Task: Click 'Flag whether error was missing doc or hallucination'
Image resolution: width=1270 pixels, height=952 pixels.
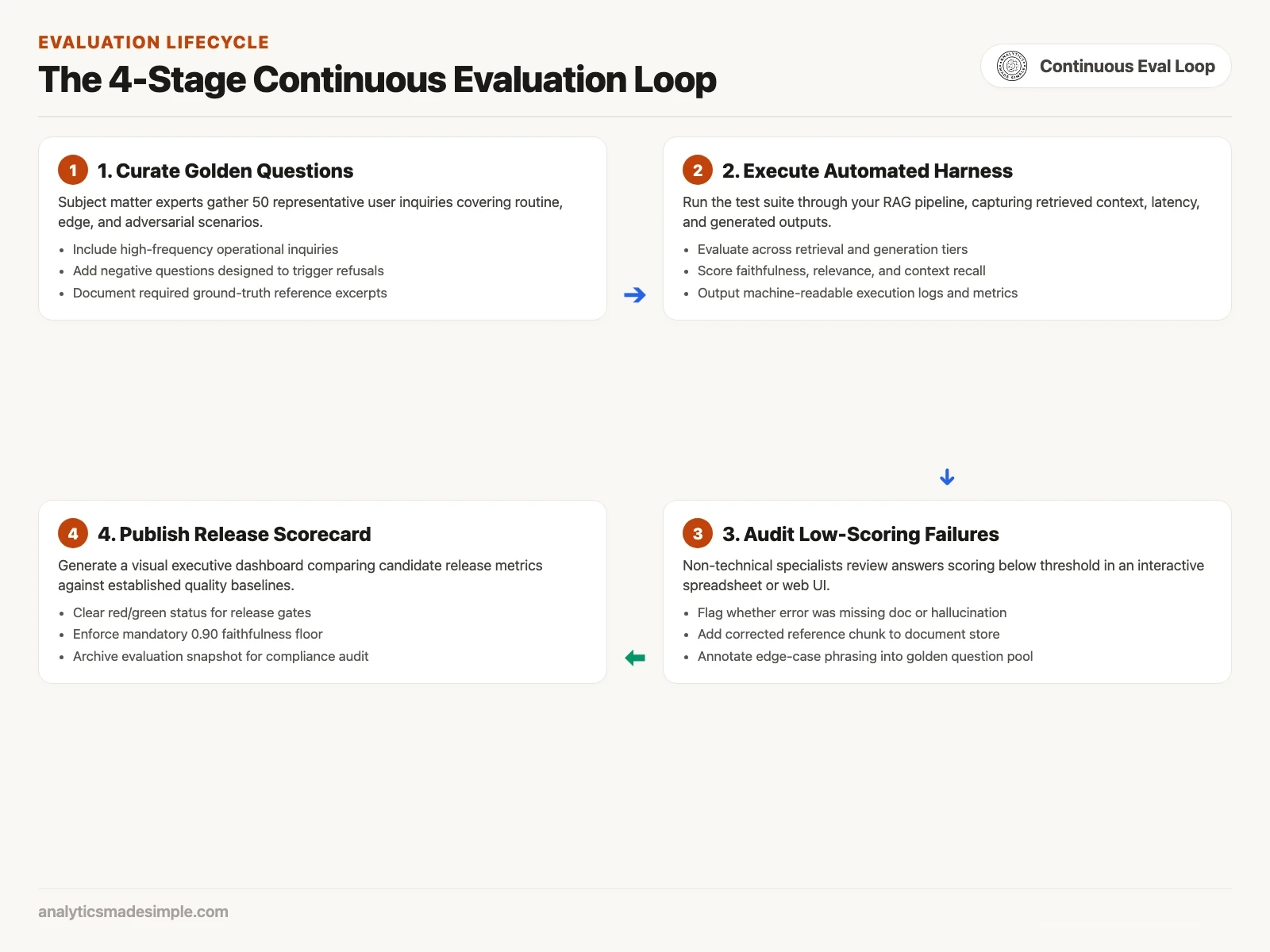Action: [x=852, y=612]
